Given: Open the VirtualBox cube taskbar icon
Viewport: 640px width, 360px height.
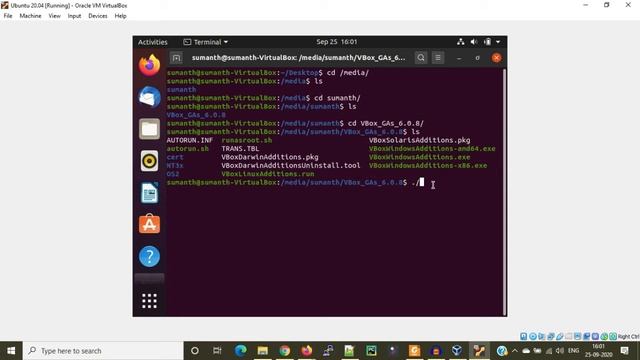Looking at the screenshot, I should coord(457,351).
